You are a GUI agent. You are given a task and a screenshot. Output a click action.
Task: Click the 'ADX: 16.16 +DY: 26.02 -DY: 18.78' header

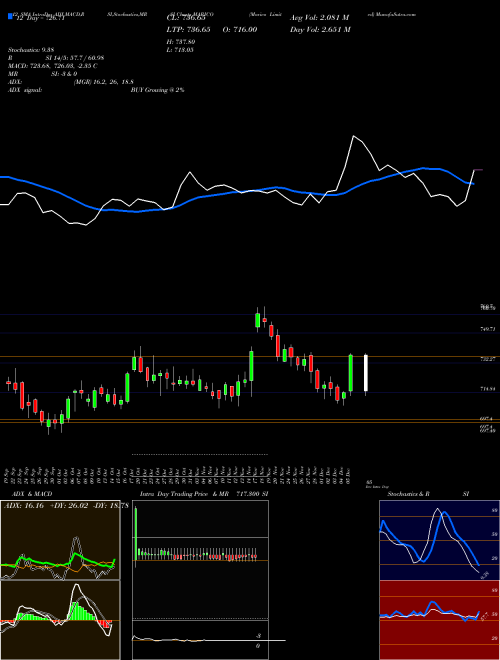66,506
